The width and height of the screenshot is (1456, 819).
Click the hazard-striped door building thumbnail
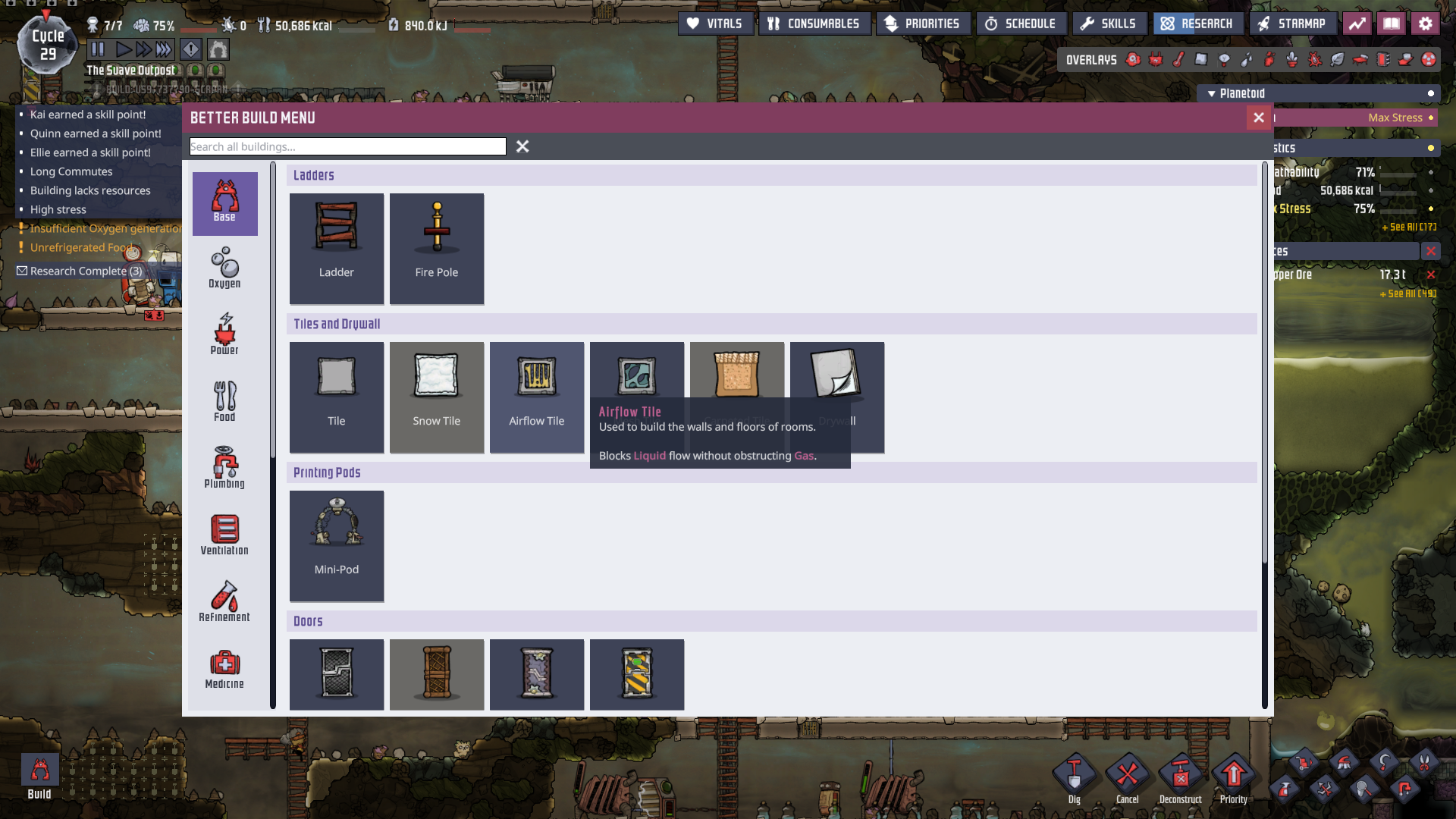[637, 674]
